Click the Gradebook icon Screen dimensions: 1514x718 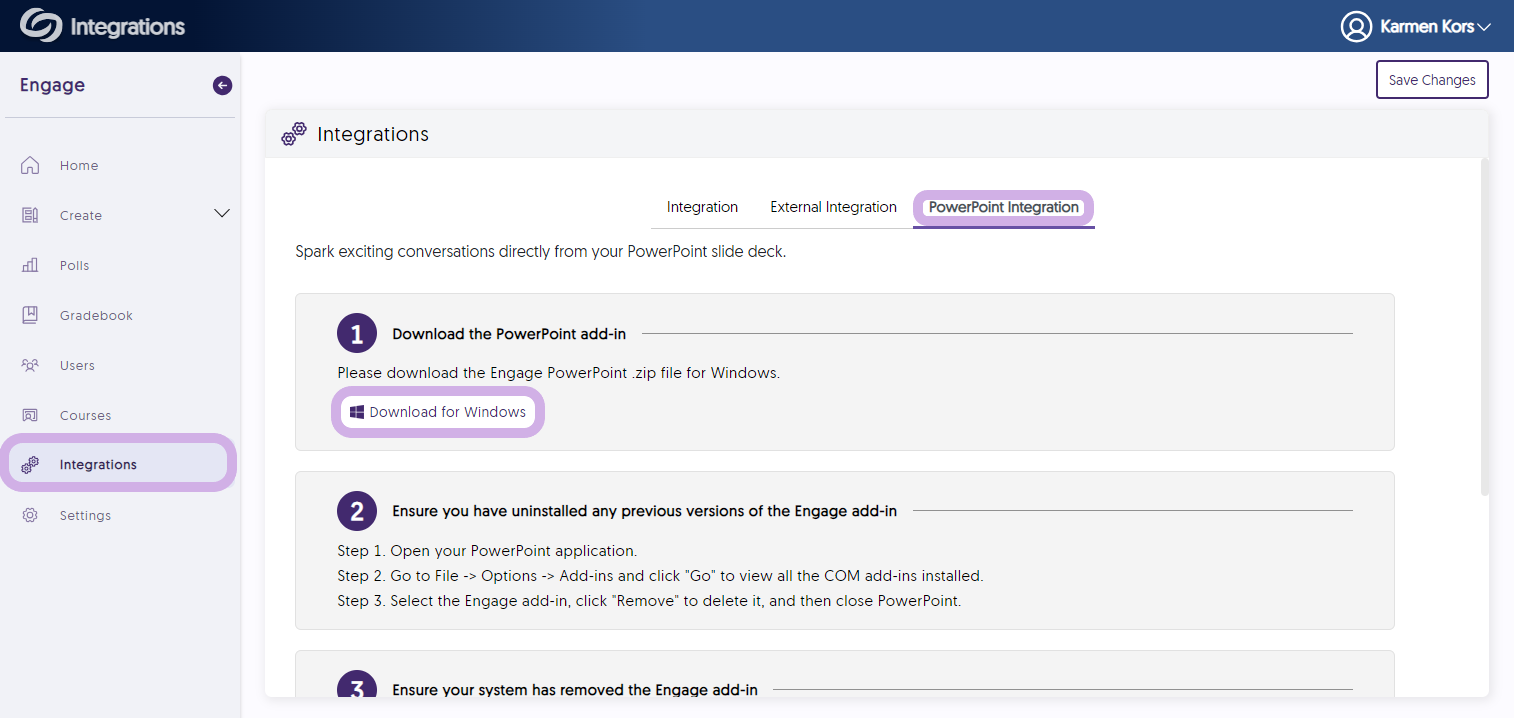pos(30,315)
